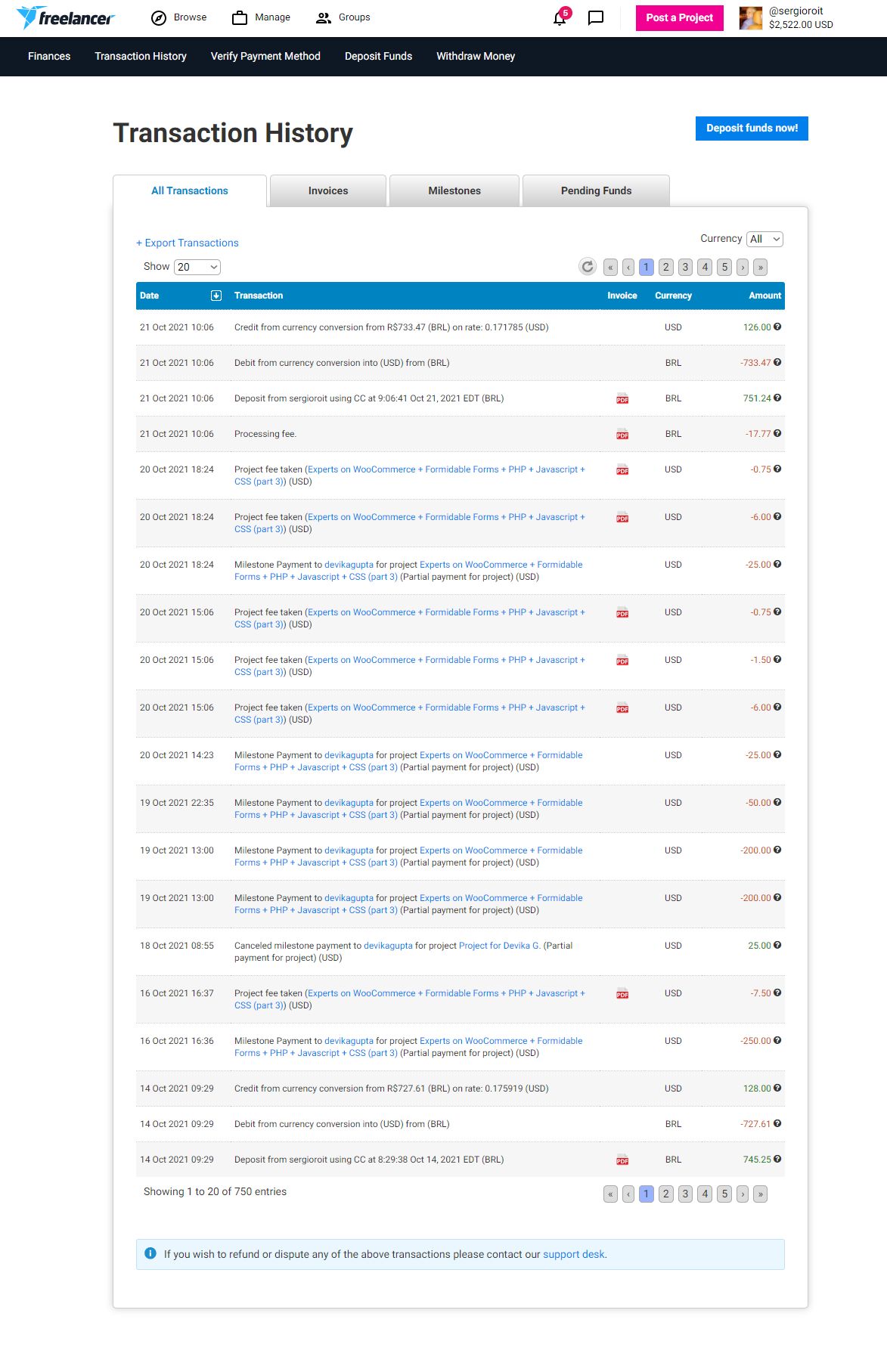
Task: Switch to the Invoices tab
Action: tap(328, 190)
